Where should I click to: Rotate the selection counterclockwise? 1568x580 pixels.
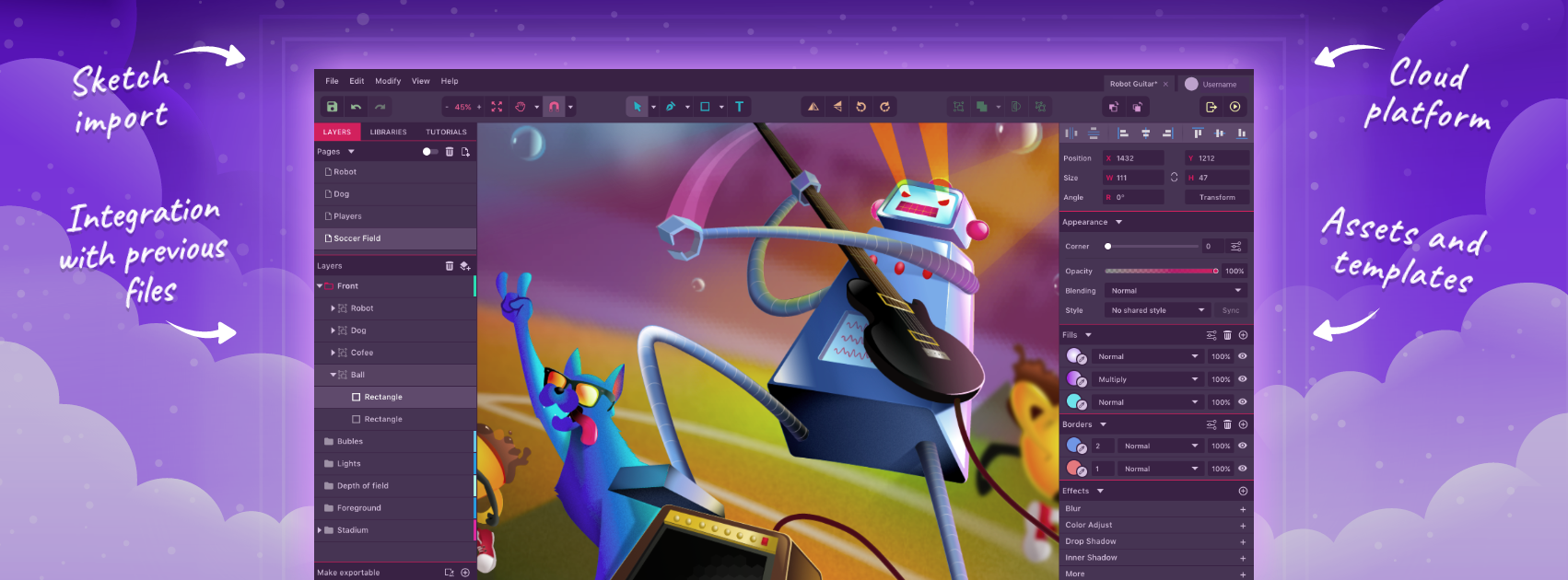(860, 107)
